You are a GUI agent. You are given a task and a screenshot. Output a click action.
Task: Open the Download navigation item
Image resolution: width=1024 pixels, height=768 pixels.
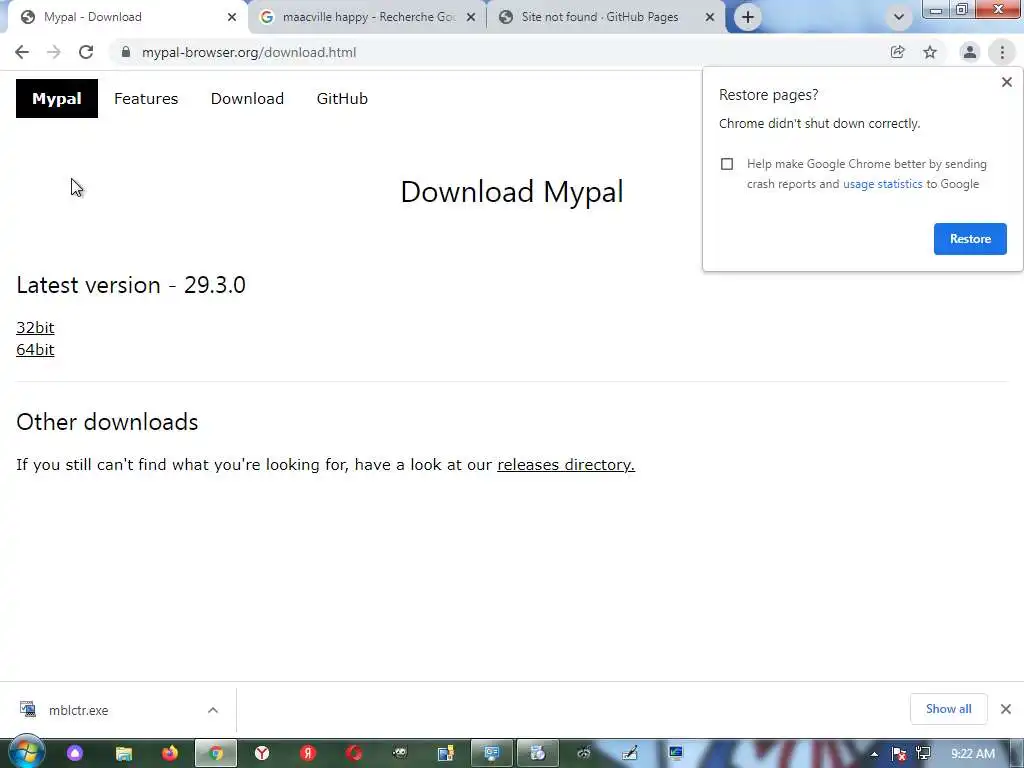click(x=248, y=99)
